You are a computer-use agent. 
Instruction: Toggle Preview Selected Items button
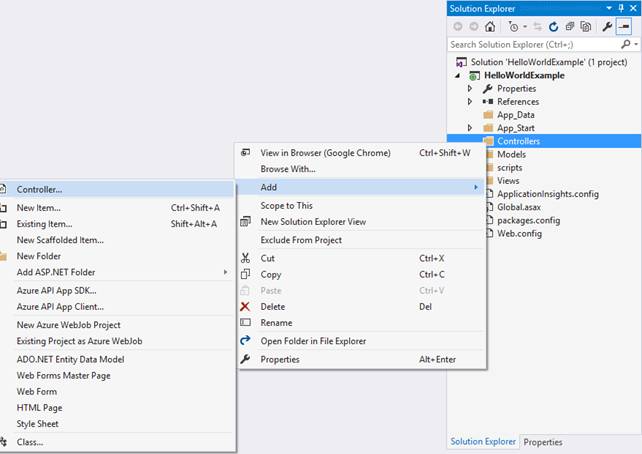tap(623, 27)
